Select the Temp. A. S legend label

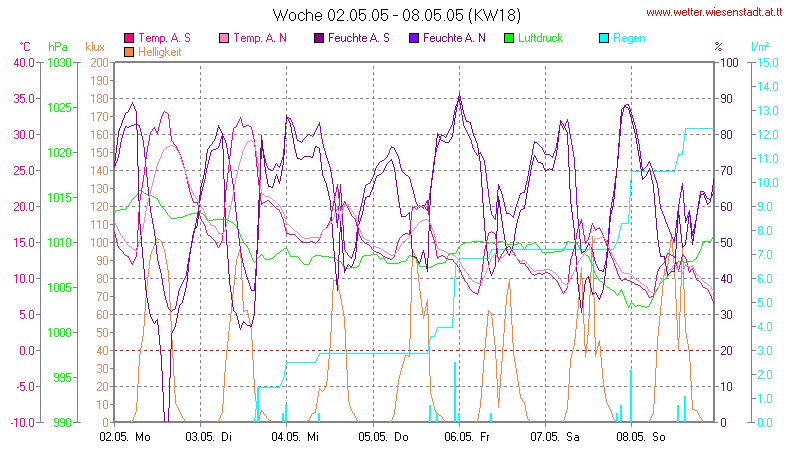(x=164, y=38)
